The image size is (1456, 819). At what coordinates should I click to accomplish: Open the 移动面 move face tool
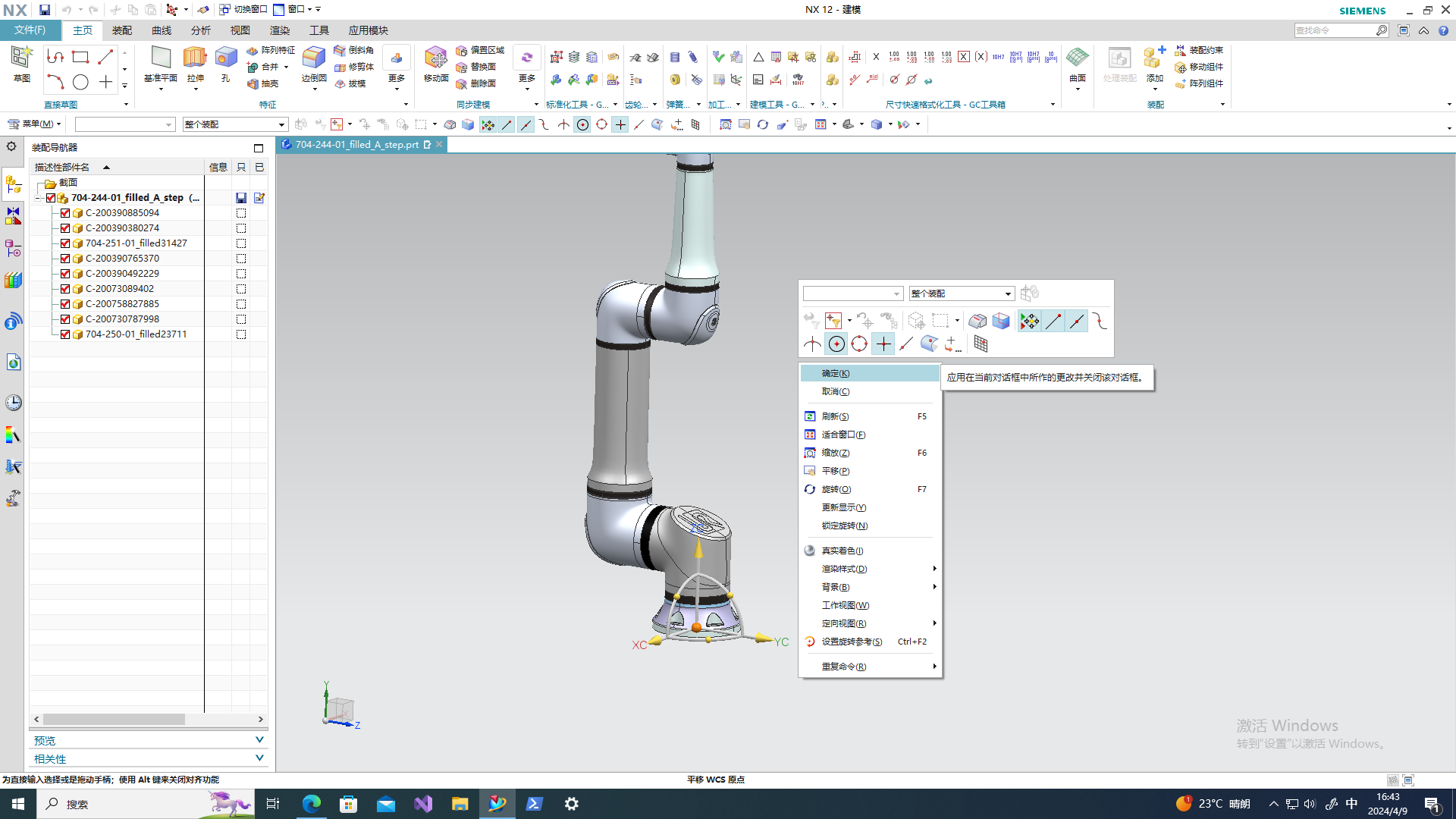pos(436,65)
